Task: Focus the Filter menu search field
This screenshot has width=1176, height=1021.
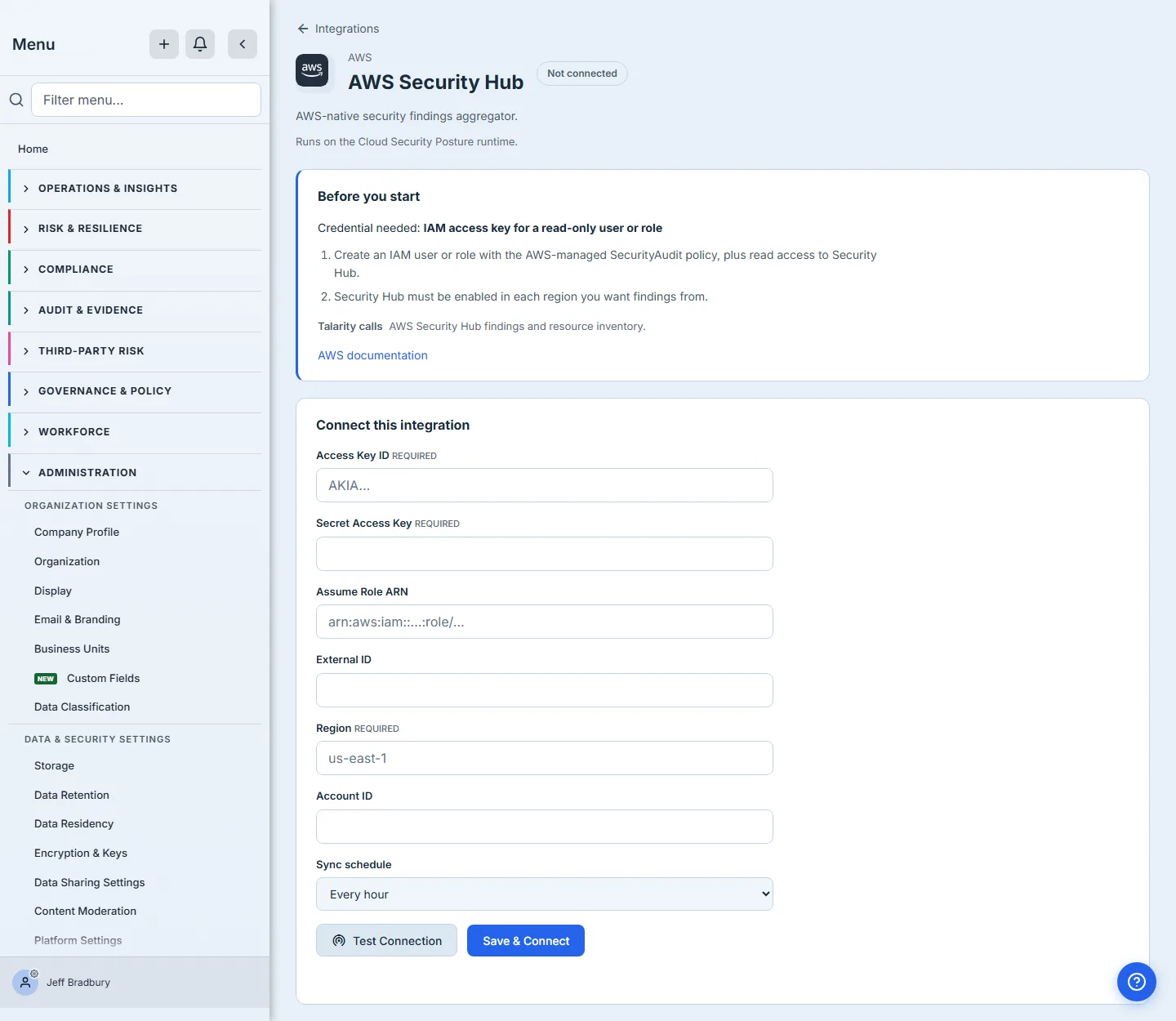Action: (x=146, y=100)
